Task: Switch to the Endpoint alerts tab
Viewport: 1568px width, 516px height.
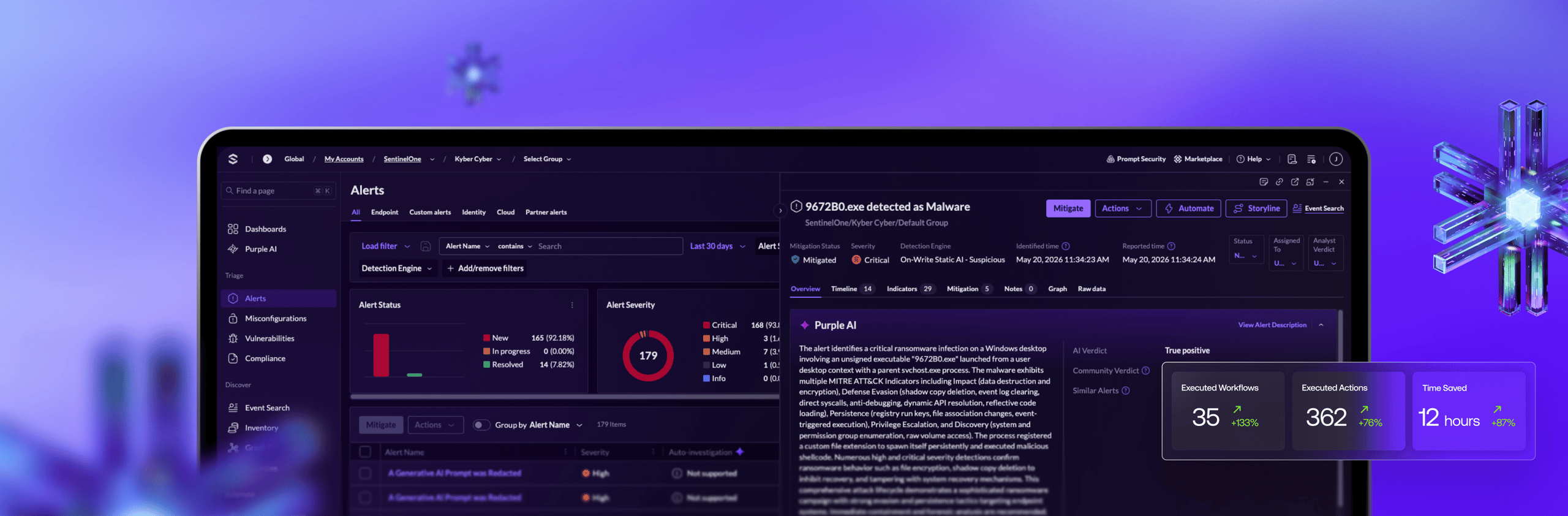Action: [385, 213]
